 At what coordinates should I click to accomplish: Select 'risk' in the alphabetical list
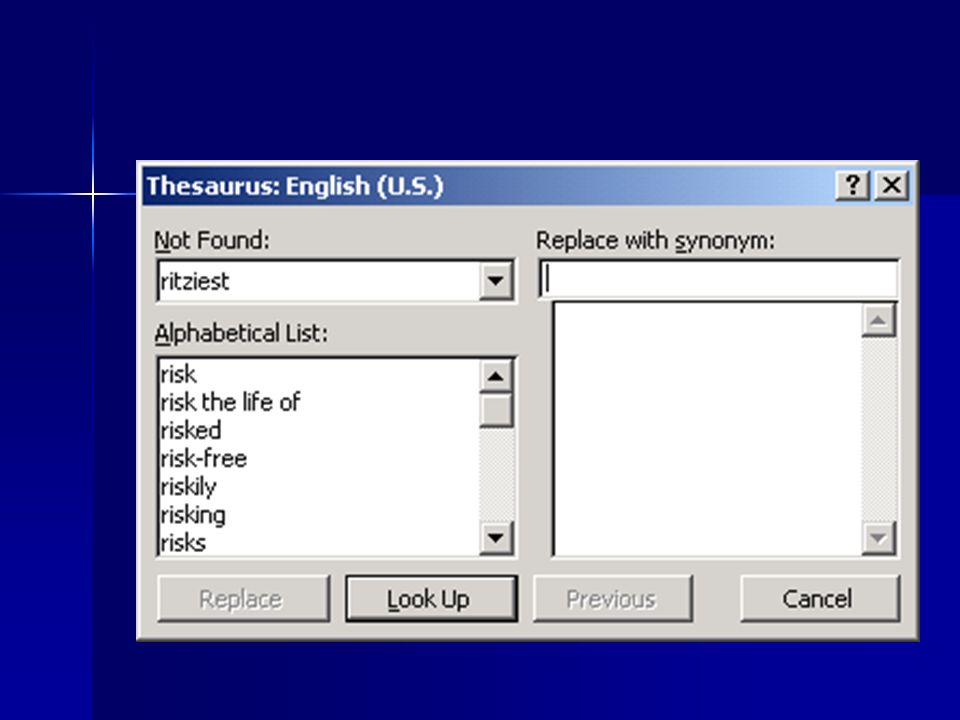pyautogui.click(x=319, y=374)
